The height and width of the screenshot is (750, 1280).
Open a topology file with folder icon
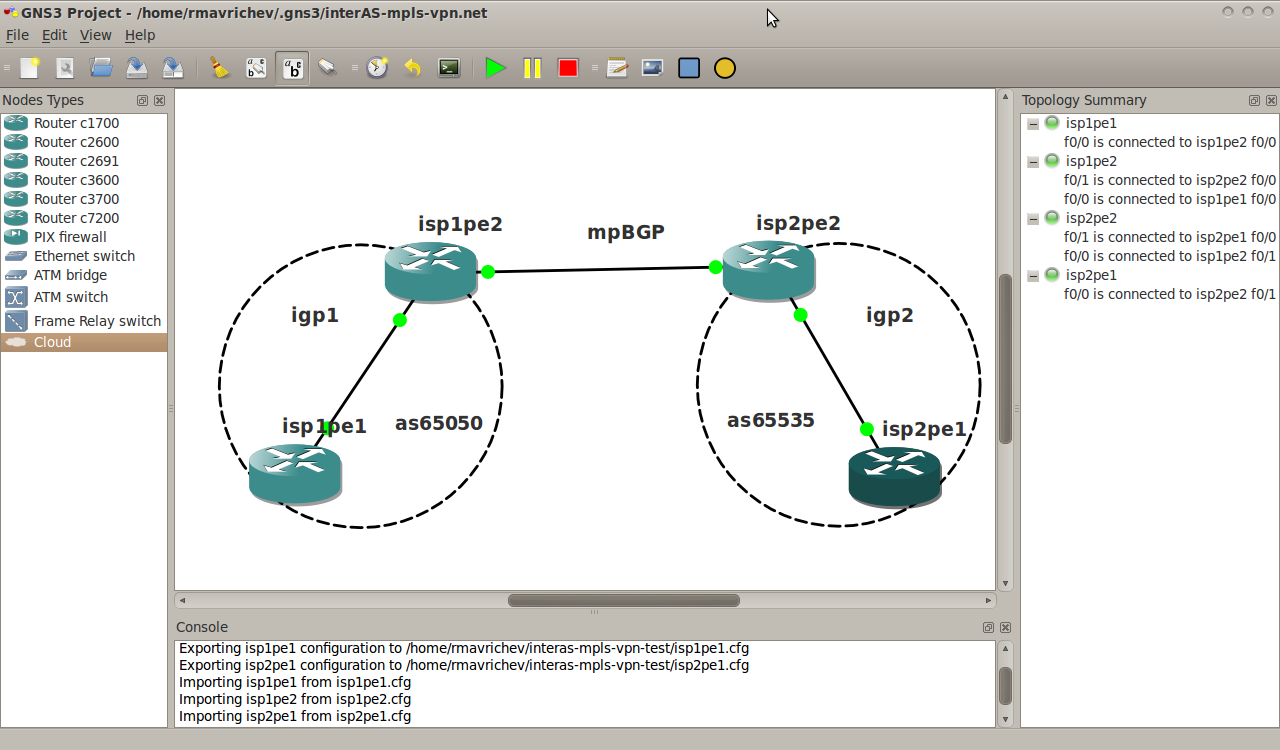pyautogui.click(x=101, y=68)
